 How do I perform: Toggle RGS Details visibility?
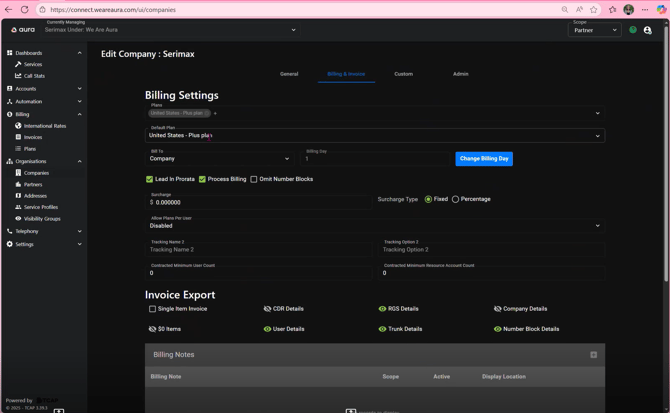pos(382,308)
